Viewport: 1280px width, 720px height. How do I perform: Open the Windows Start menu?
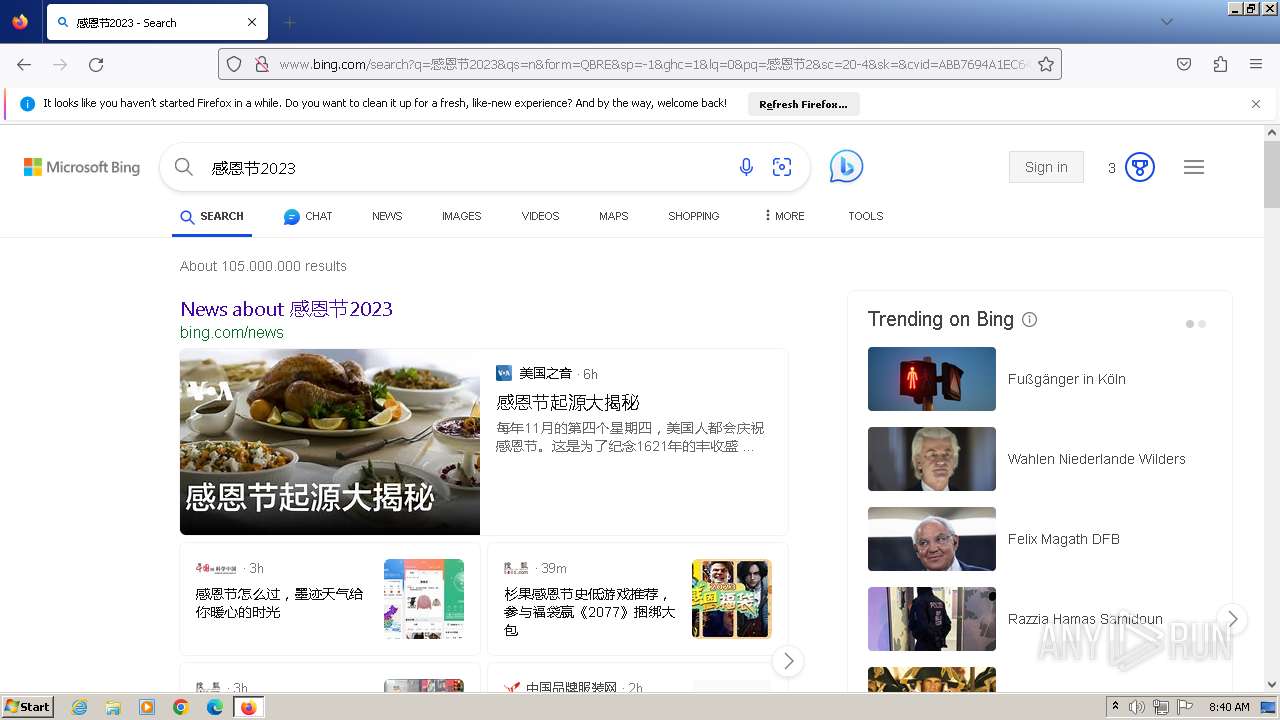27,706
